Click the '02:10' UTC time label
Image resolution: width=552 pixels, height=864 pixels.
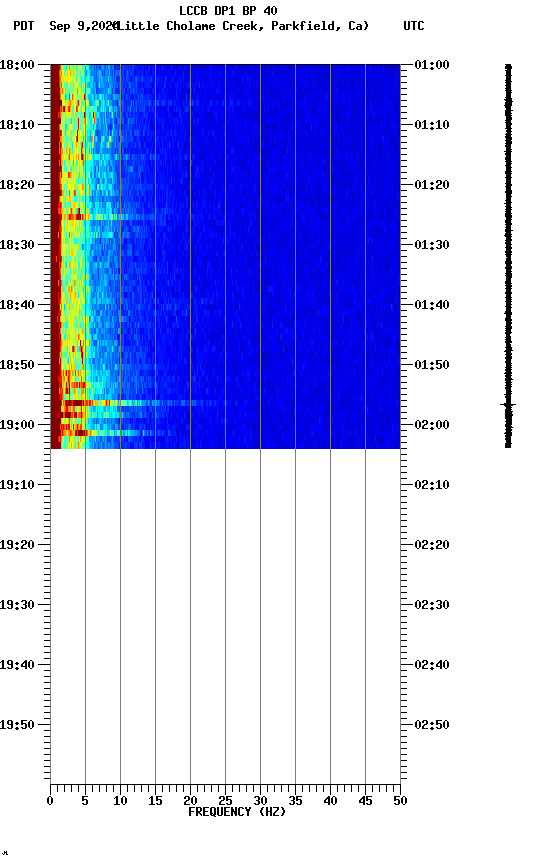432,485
